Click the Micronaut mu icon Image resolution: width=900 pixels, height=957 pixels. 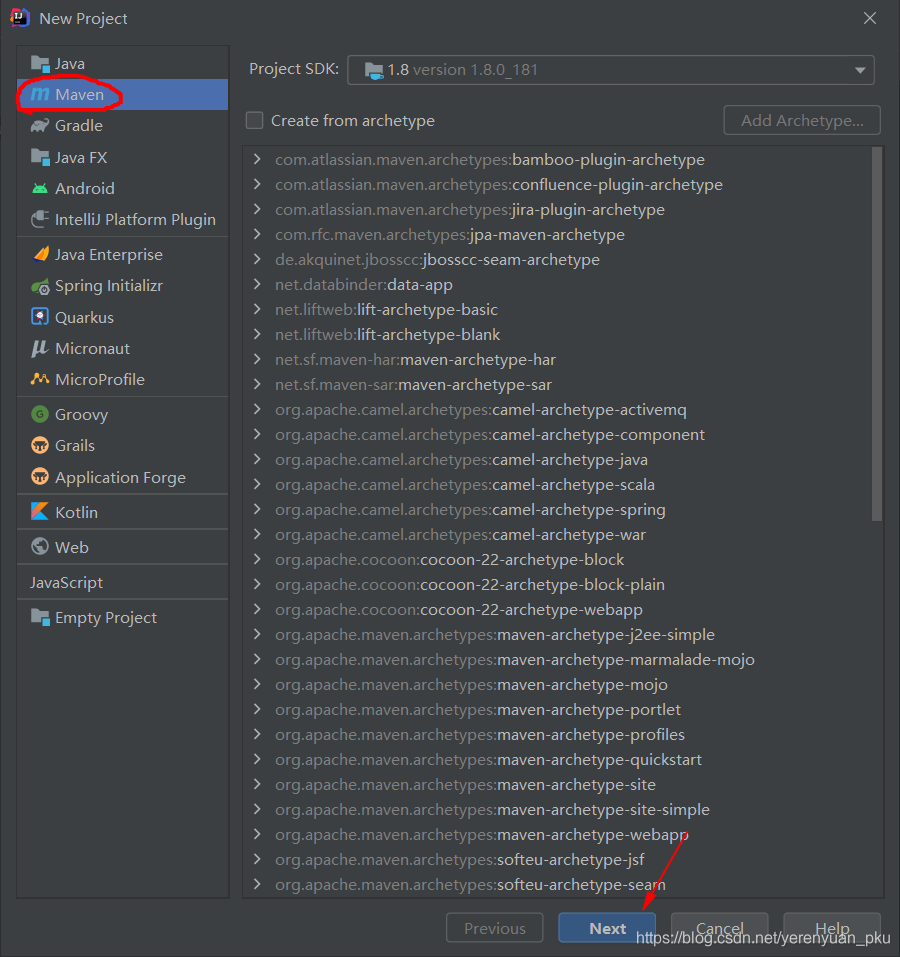[40, 348]
